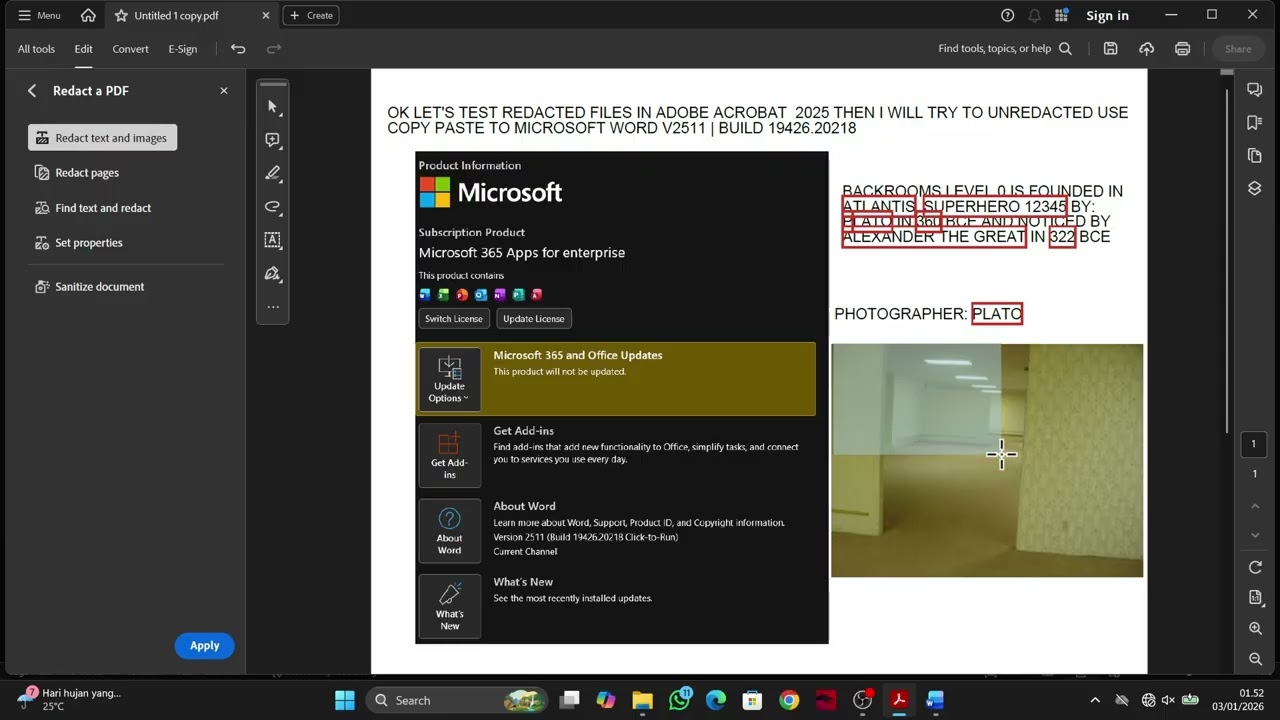This screenshot has height=720, width=1280.
Task: Open Set properties
Action: pos(79,243)
